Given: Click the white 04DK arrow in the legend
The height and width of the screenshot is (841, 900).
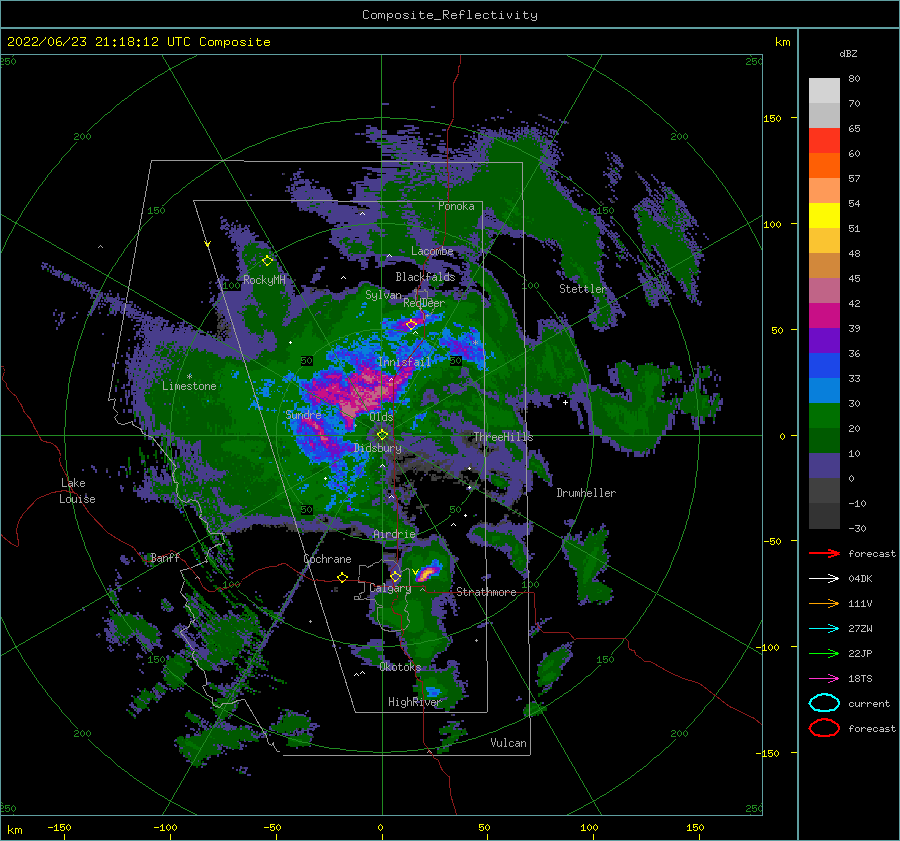Looking at the screenshot, I should (824, 578).
